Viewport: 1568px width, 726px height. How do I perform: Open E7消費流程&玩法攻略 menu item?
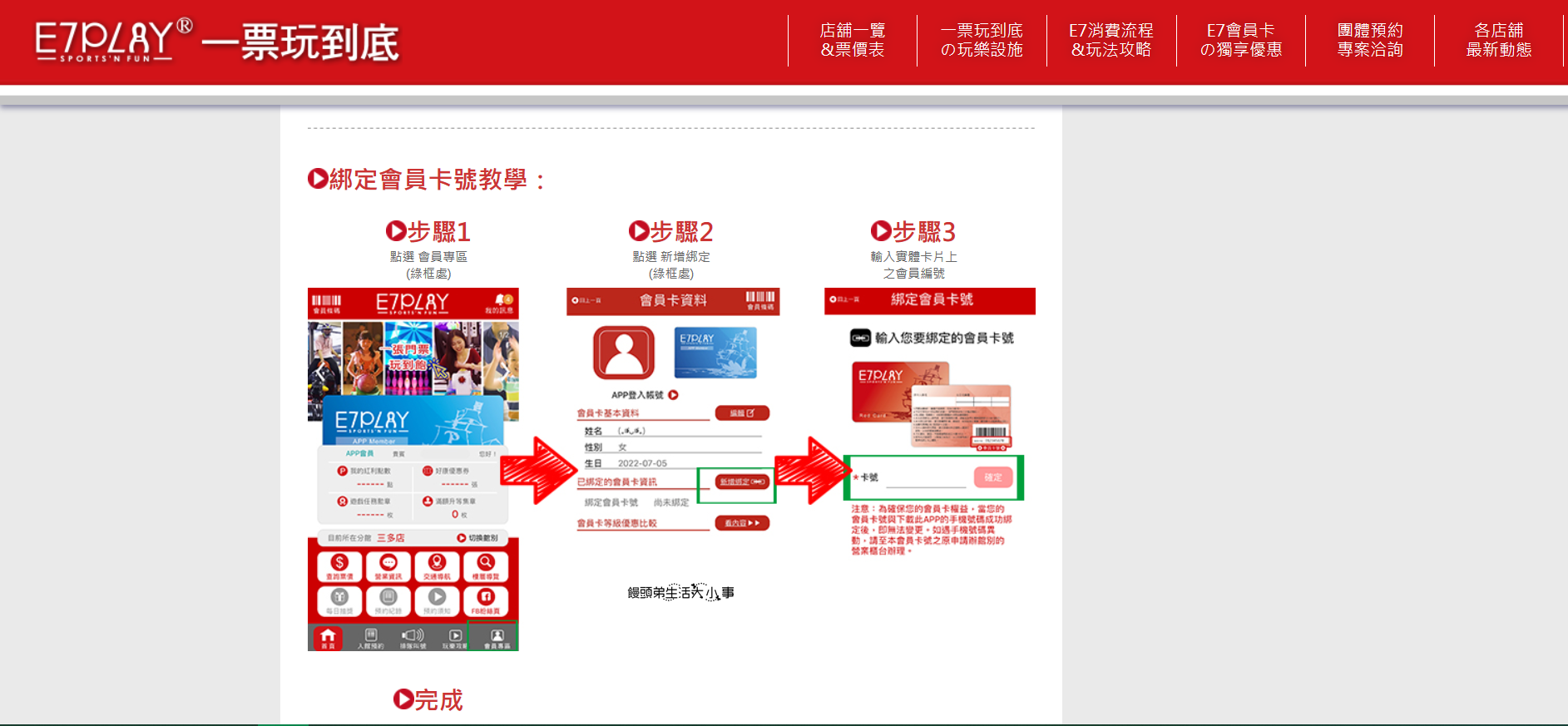(x=1111, y=40)
